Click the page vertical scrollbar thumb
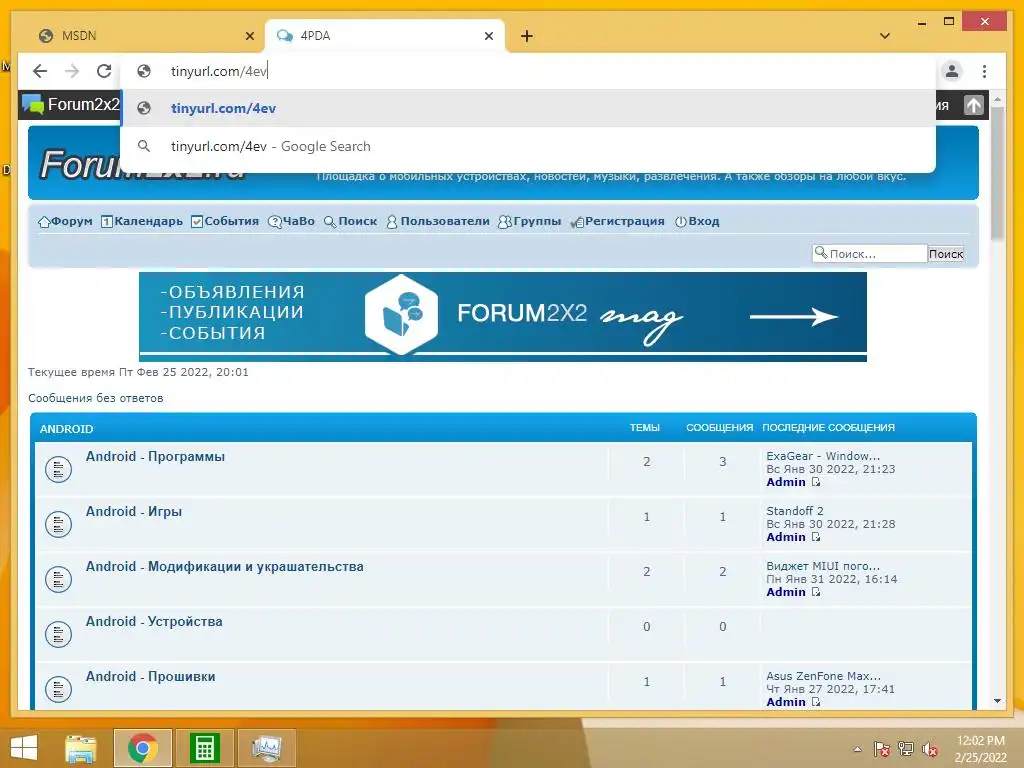The width and height of the screenshot is (1024, 768). click(x=997, y=173)
